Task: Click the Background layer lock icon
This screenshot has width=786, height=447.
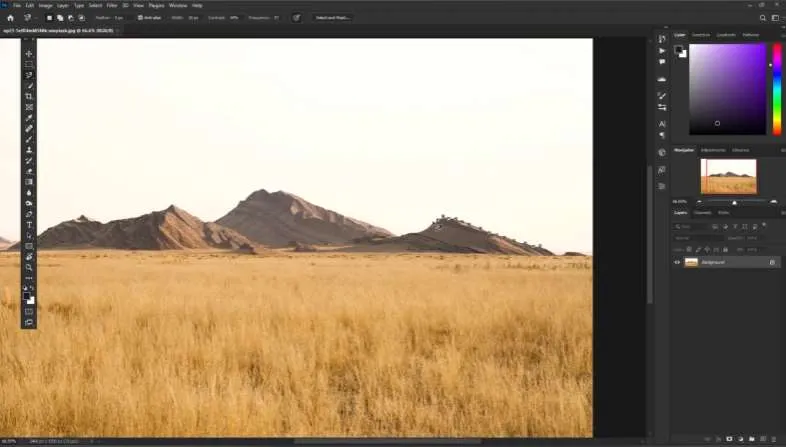Action: coord(772,262)
